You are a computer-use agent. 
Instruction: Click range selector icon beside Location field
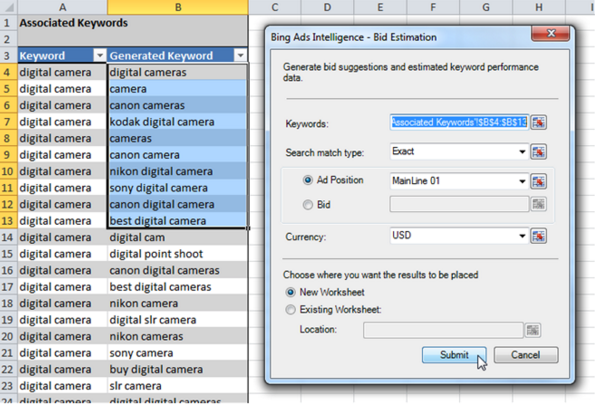(533, 330)
